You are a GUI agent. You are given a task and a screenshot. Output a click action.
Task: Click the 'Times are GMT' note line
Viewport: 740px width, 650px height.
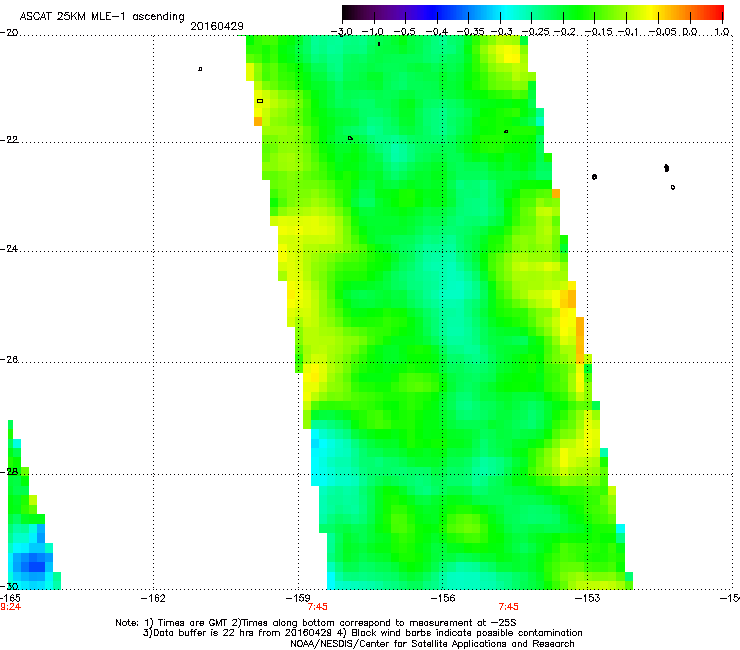316,623
